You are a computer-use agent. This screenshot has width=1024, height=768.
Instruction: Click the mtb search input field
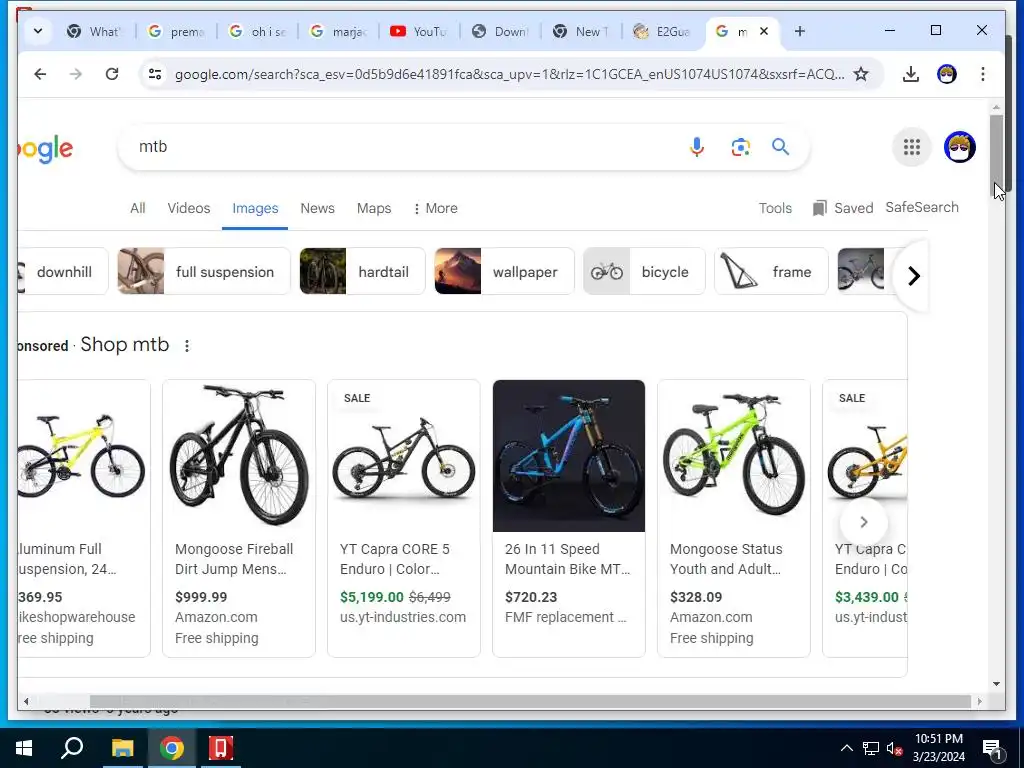[x=405, y=147]
